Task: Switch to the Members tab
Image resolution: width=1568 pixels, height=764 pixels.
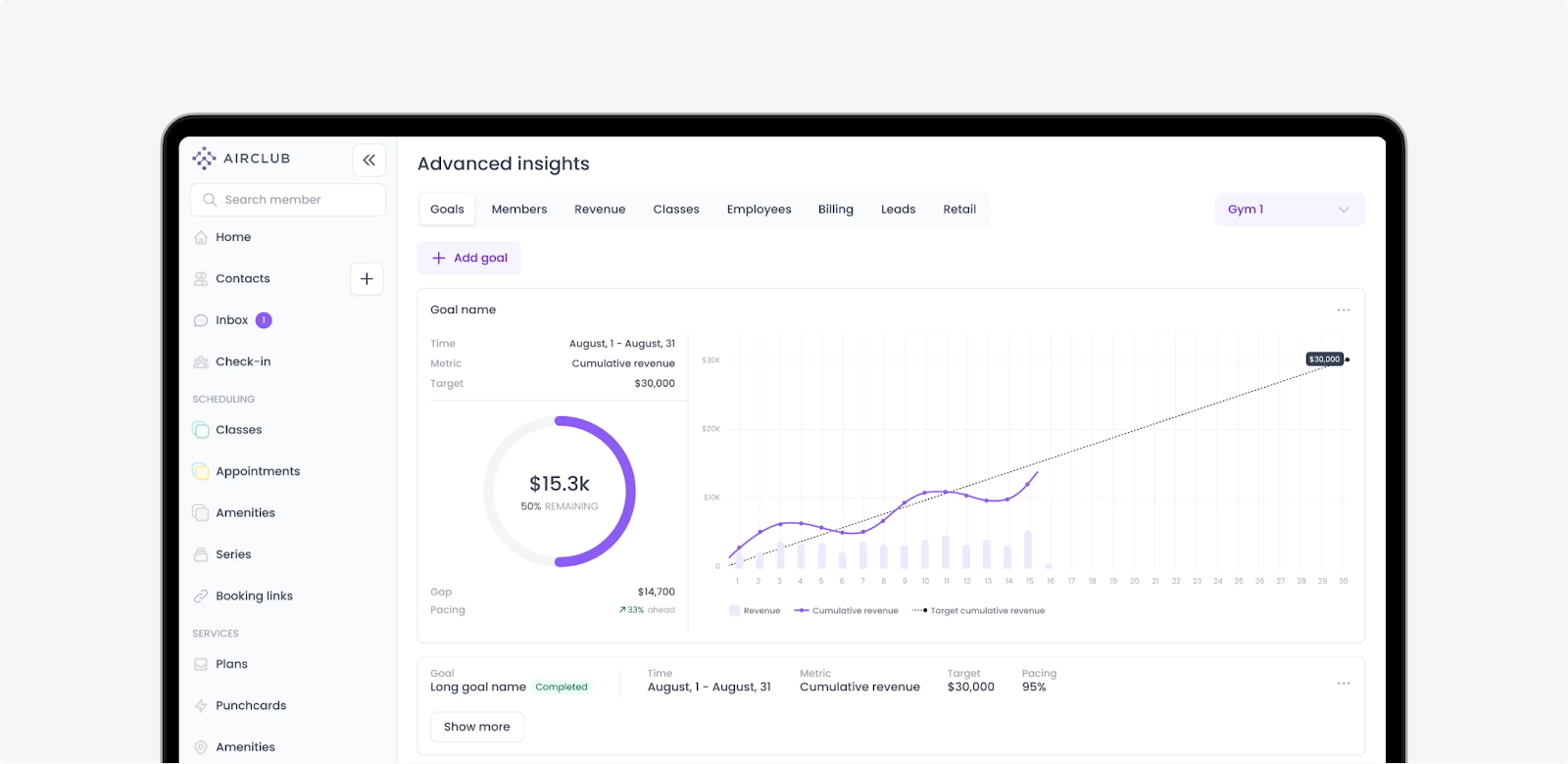Action: tap(519, 210)
